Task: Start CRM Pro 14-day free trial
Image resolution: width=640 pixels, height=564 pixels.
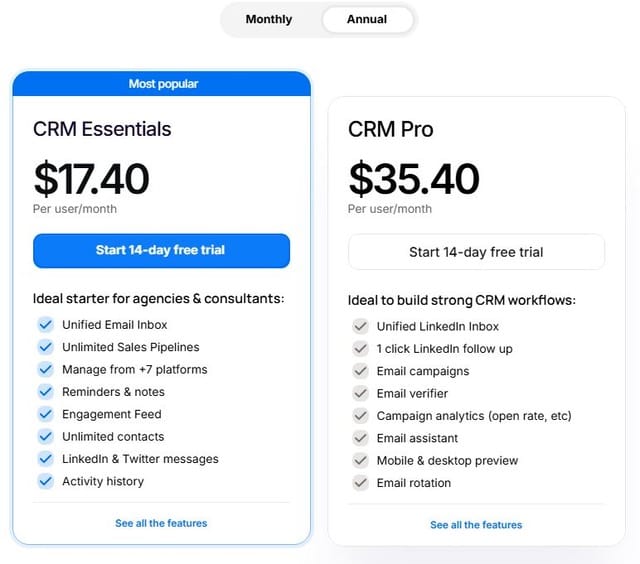Action: (476, 252)
